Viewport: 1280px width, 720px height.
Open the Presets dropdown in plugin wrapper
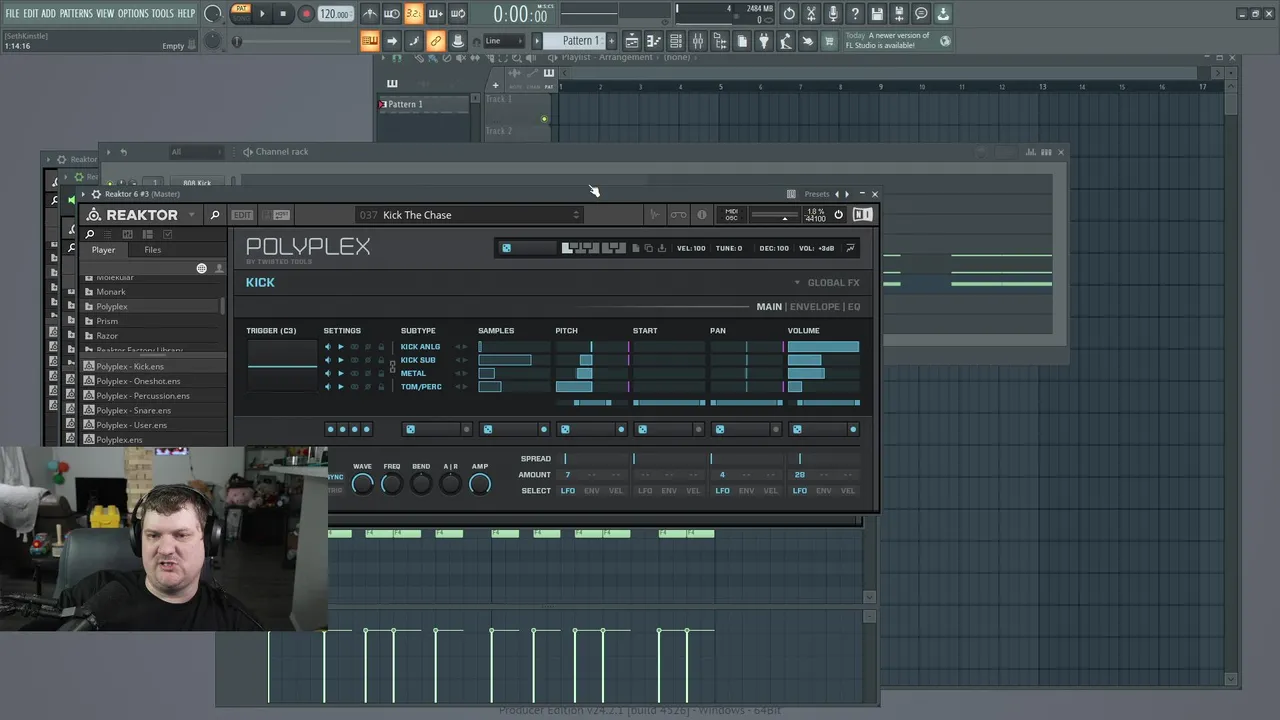click(x=817, y=194)
